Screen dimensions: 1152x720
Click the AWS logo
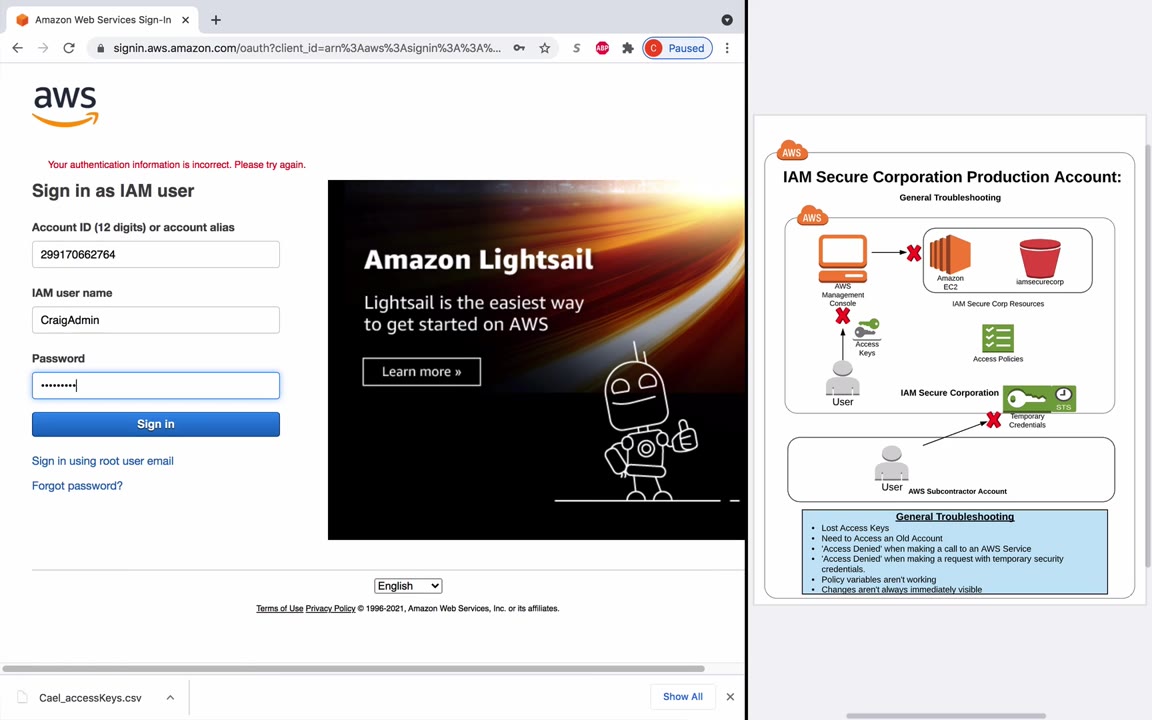(x=65, y=107)
